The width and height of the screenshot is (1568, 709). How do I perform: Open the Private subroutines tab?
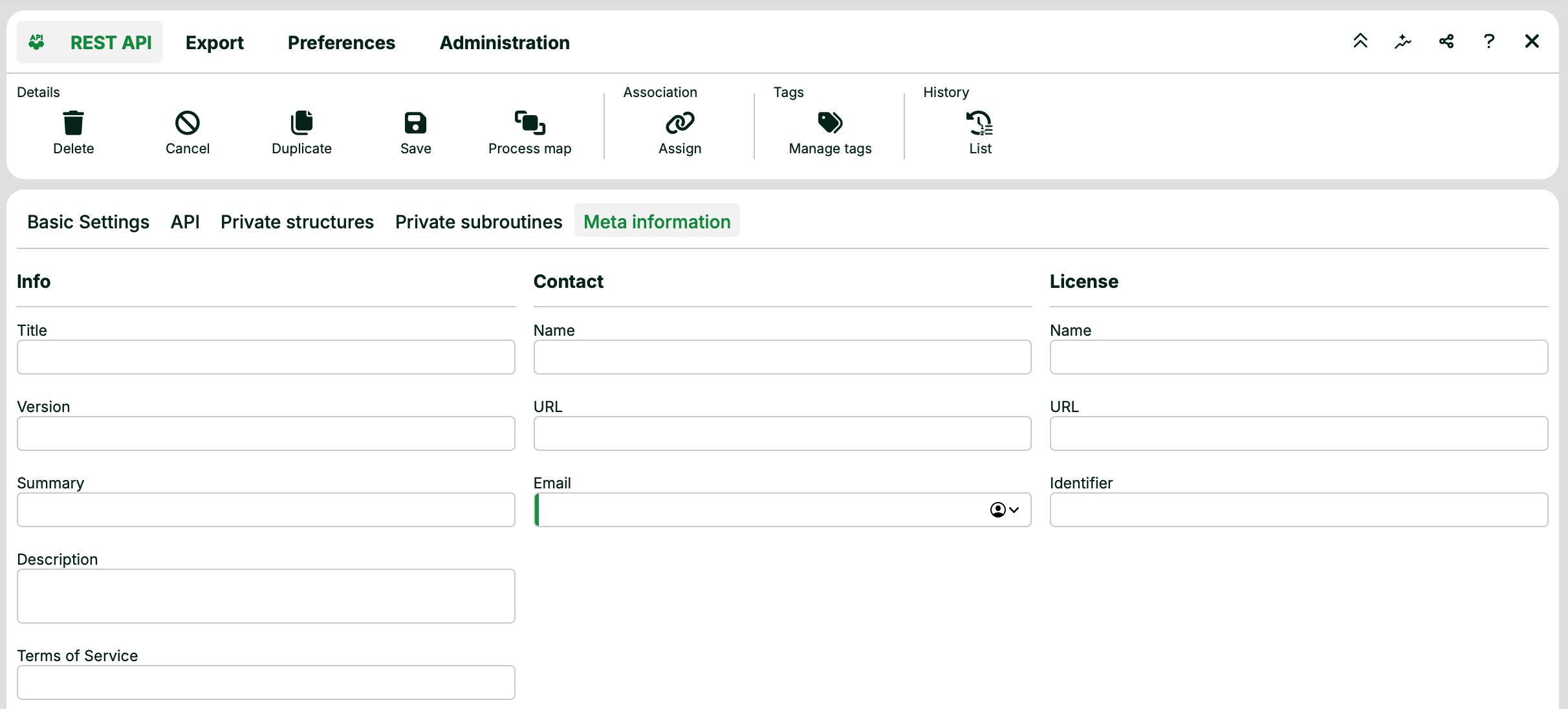click(479, 222)
